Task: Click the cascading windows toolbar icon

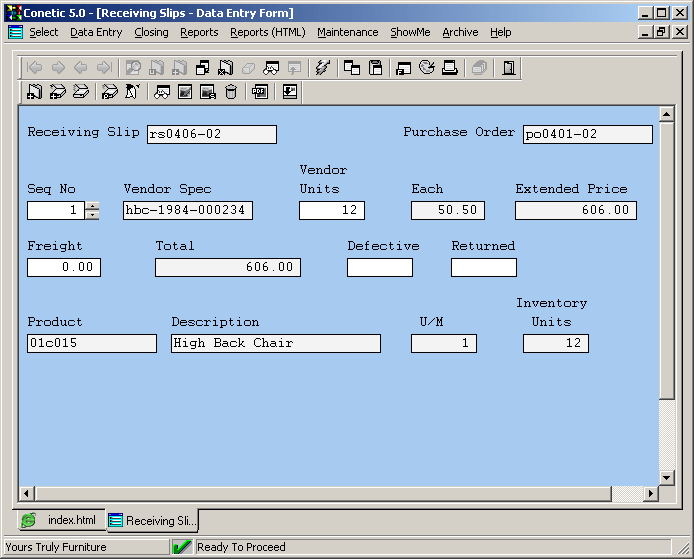Action: coord(352,68)
